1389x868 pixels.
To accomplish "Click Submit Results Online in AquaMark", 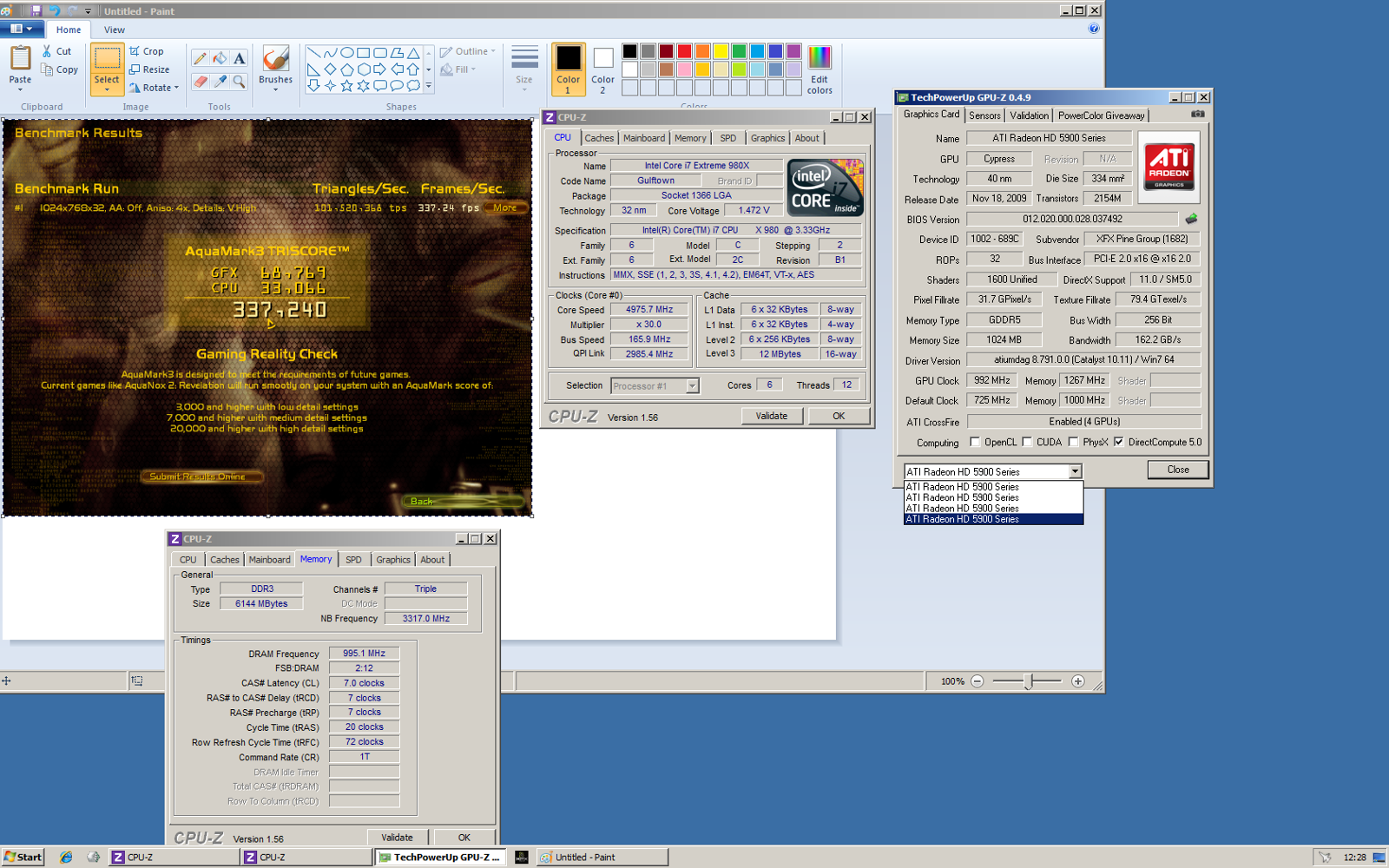I will (x=201, y=477).
